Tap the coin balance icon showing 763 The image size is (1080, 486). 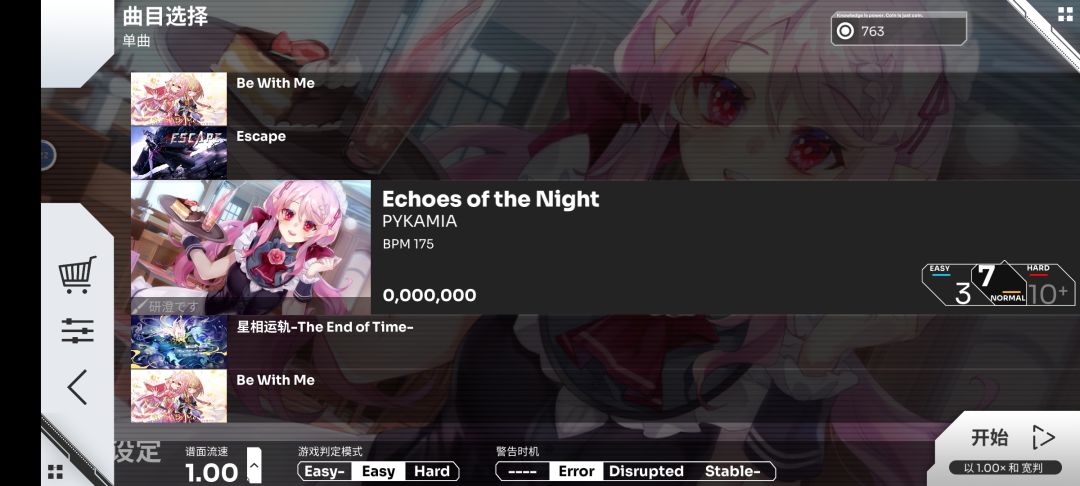click(x=845, y=31)
